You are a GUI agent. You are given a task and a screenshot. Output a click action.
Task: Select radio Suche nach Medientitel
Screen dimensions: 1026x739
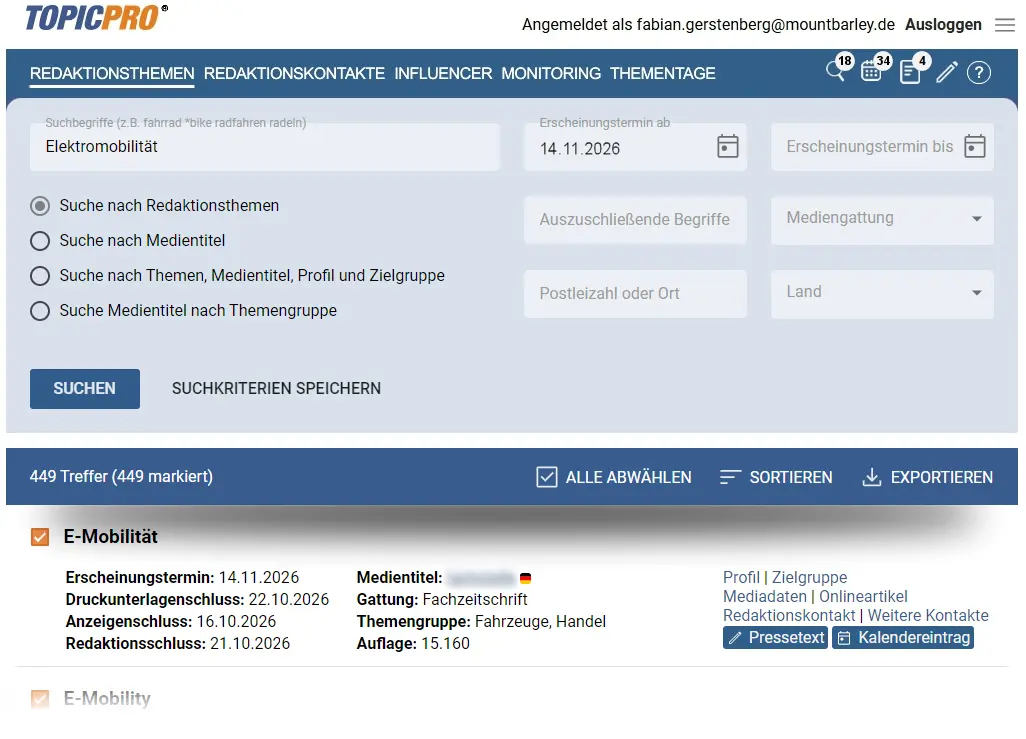tap(40, 241)
